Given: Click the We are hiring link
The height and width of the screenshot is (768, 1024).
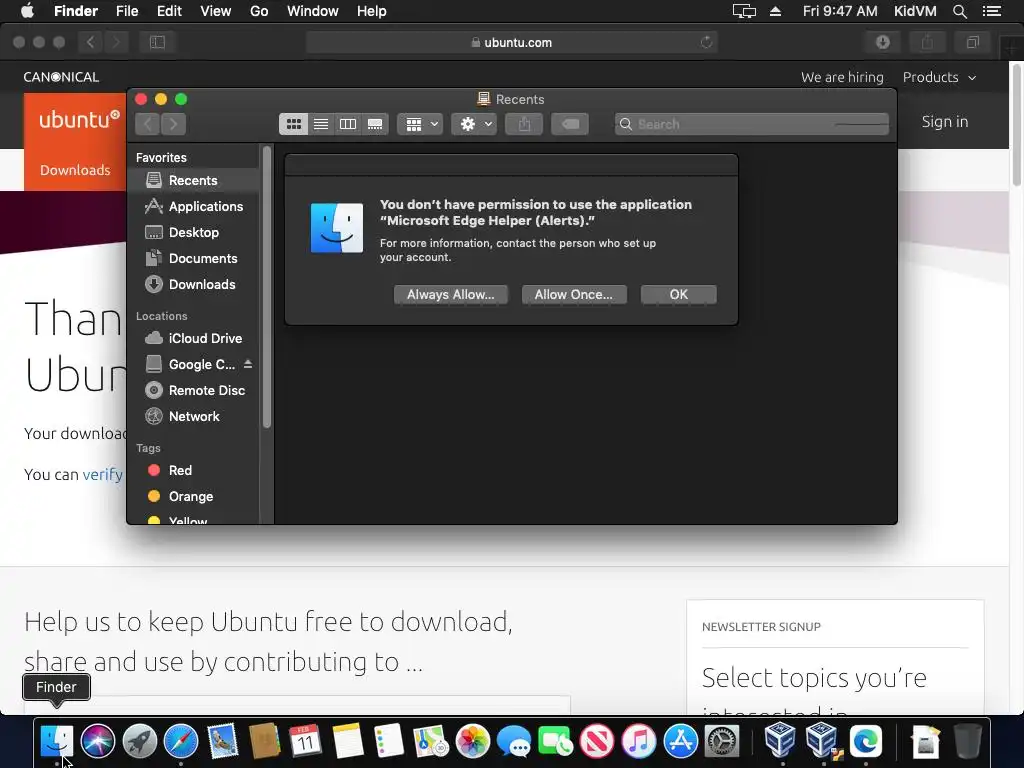Looking at the screenshot, I should point(842,77).
